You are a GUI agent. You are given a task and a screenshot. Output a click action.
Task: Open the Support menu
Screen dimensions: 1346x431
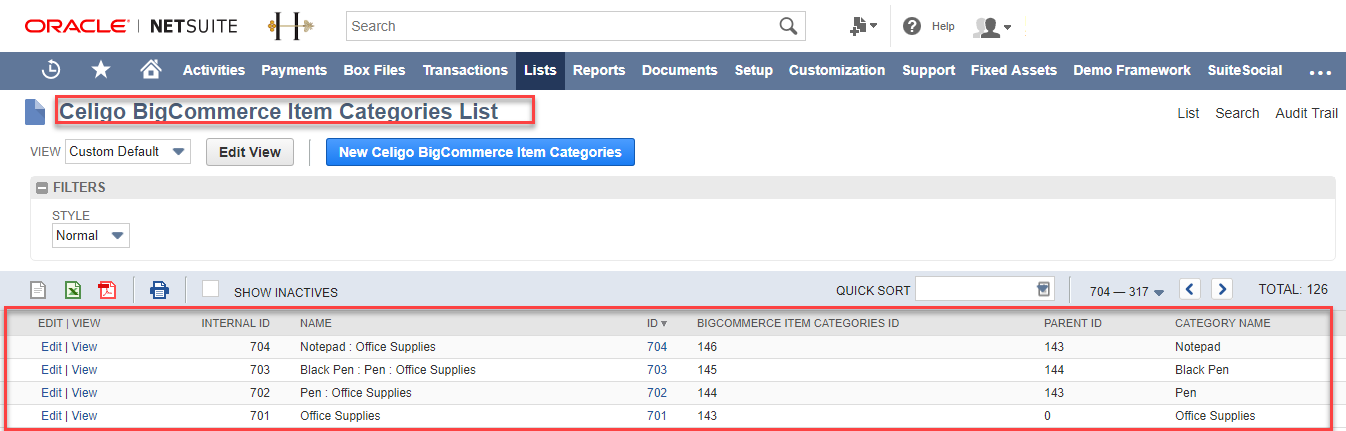tap(928, 70)
